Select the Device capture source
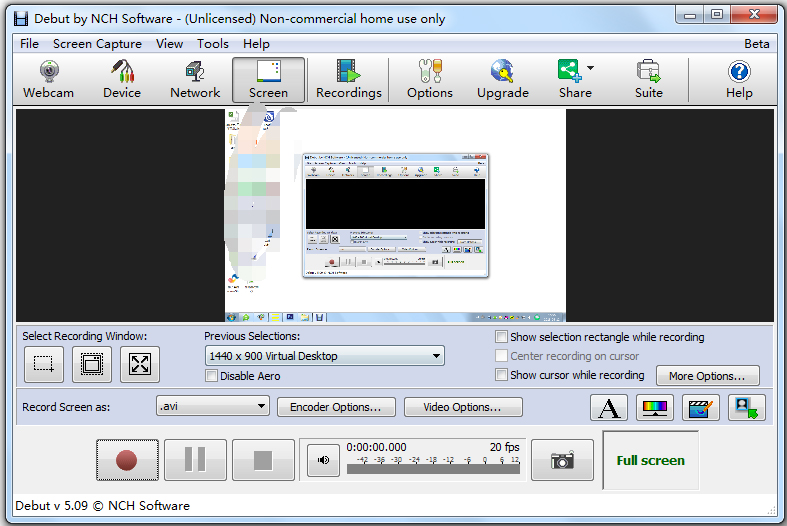 coord(122,80)
